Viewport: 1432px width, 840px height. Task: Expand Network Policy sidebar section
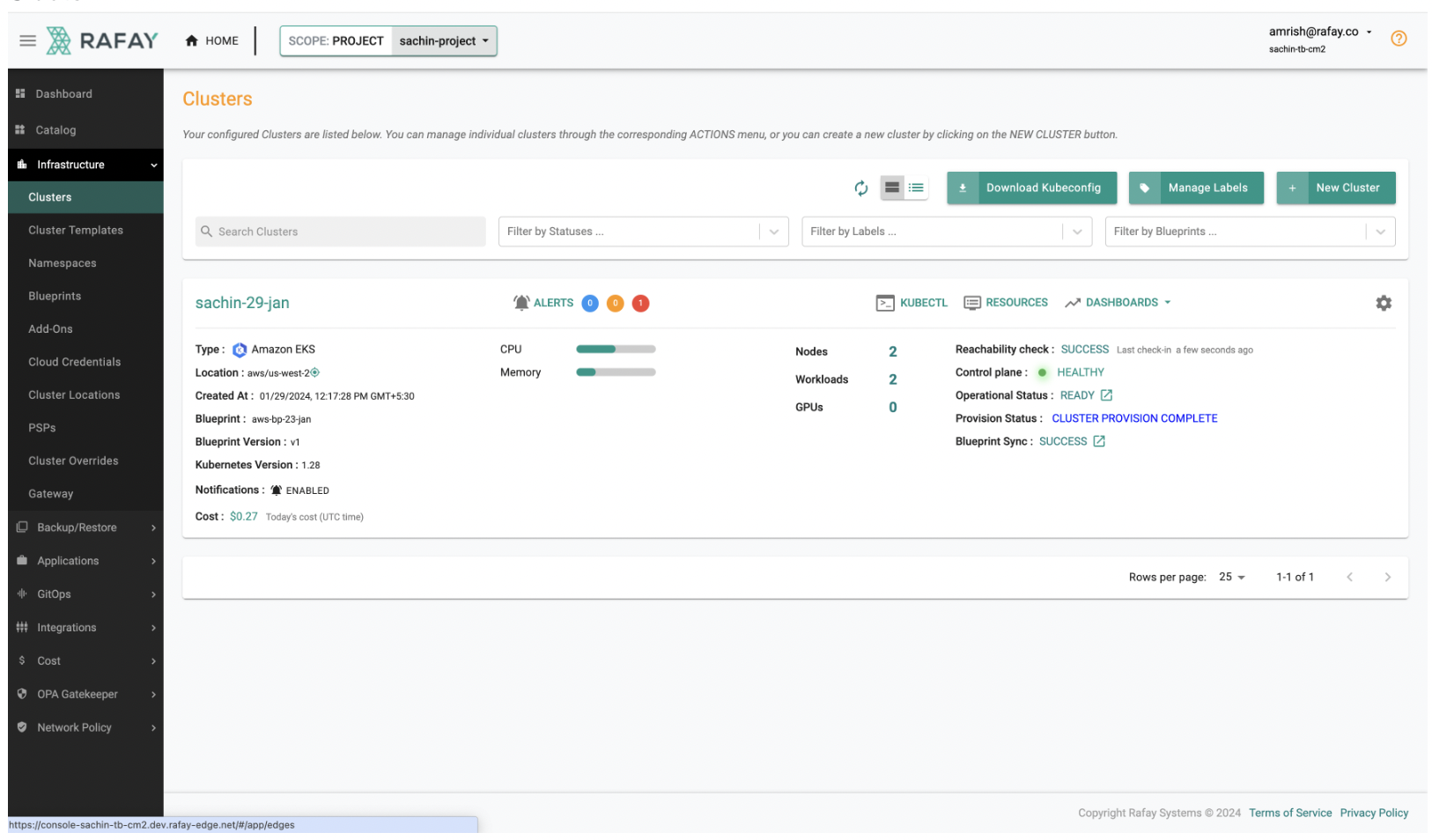point(85,728)
